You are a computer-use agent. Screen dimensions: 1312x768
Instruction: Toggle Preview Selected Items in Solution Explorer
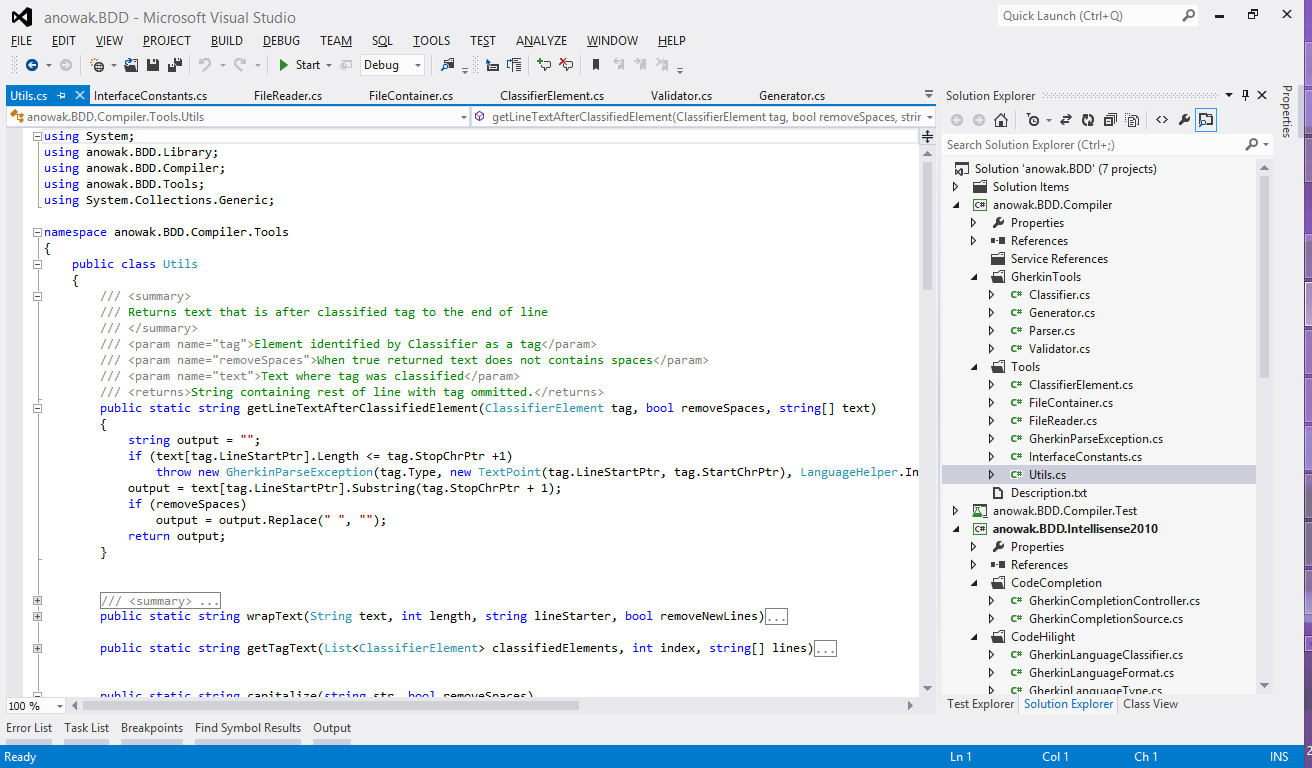click(x=1206, y=120)
